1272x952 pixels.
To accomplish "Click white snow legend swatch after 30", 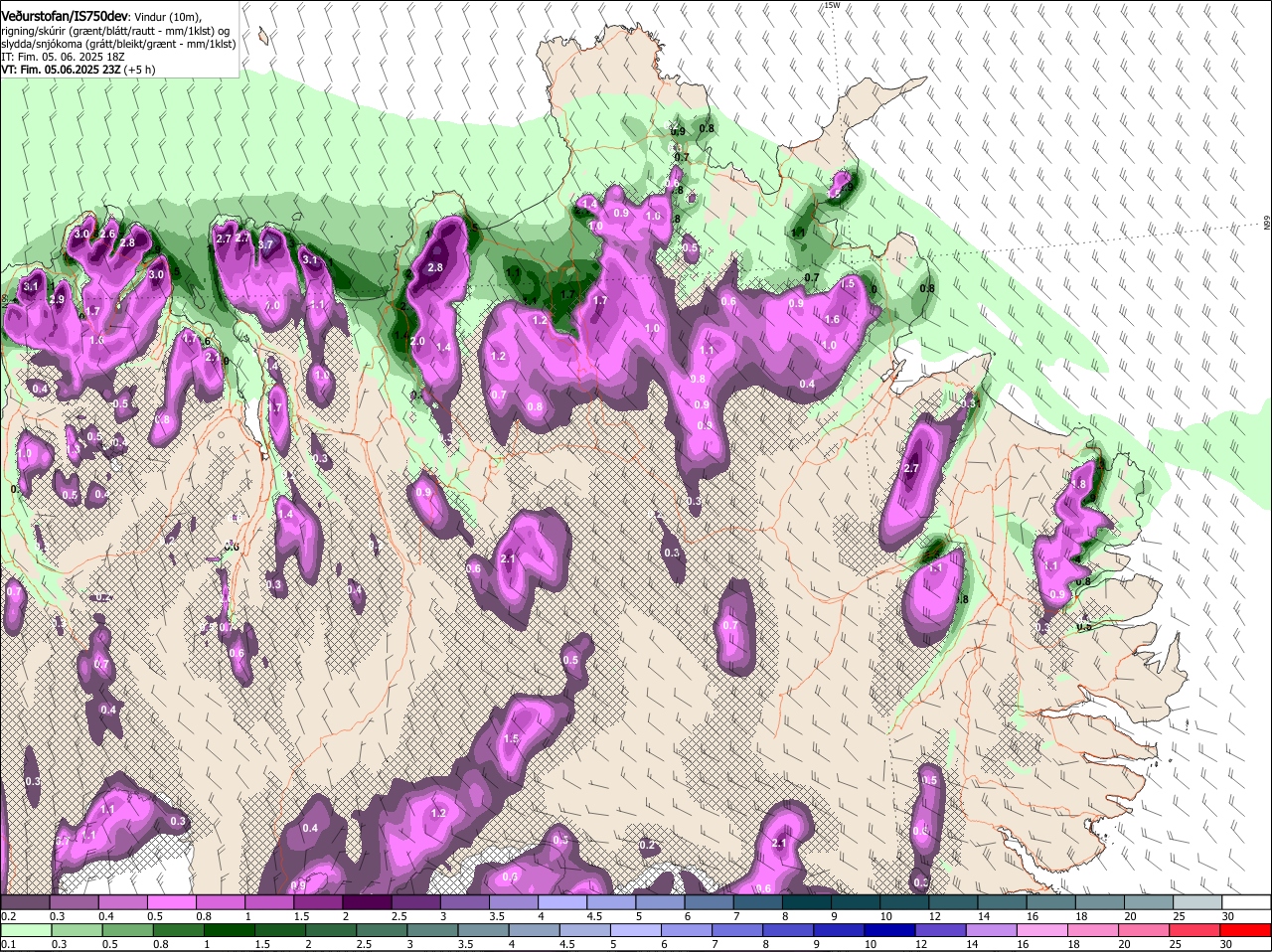I will 1245,902.
